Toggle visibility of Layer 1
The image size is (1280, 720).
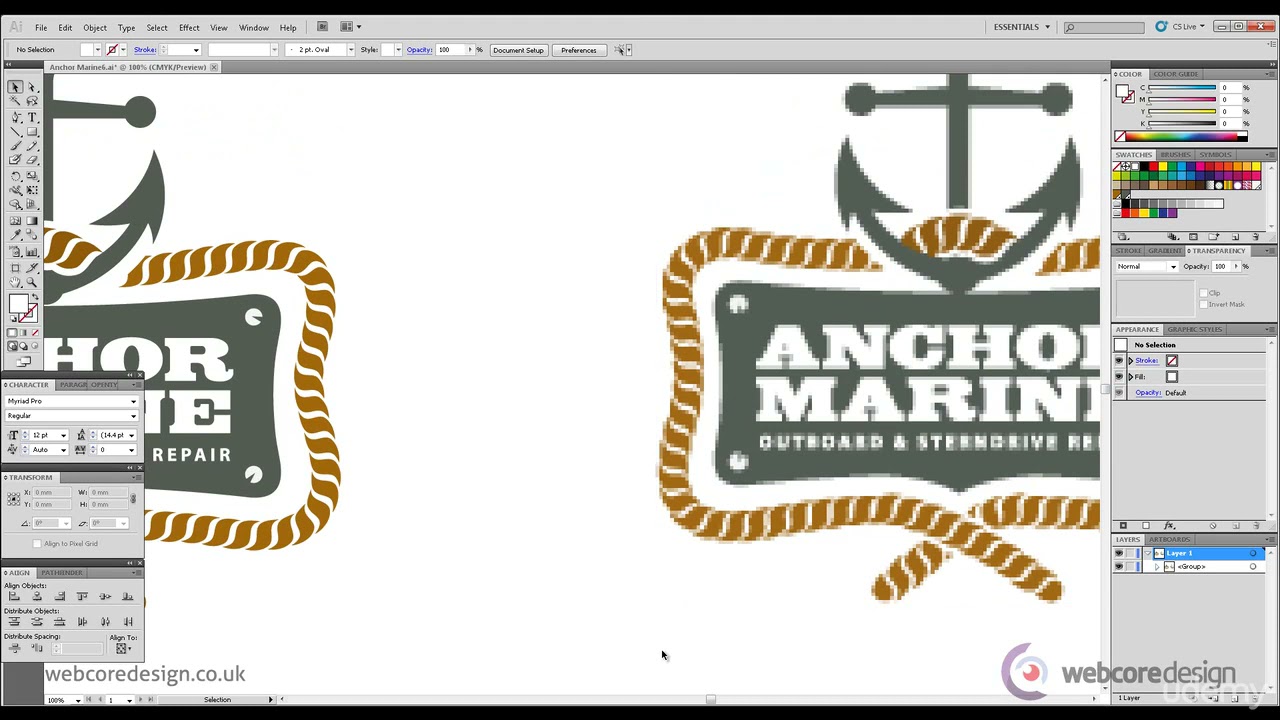(1119, 553)
